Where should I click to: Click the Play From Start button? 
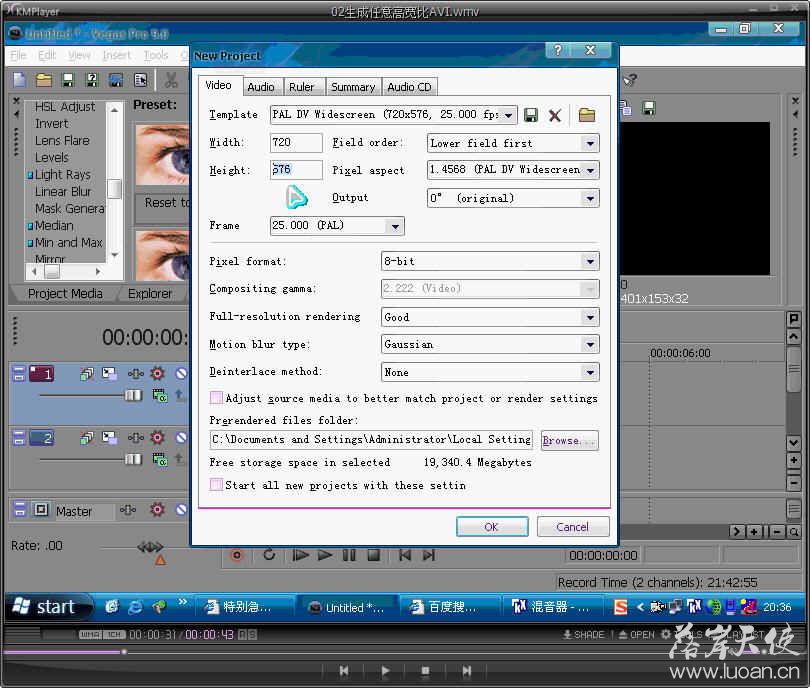point(300,555)
